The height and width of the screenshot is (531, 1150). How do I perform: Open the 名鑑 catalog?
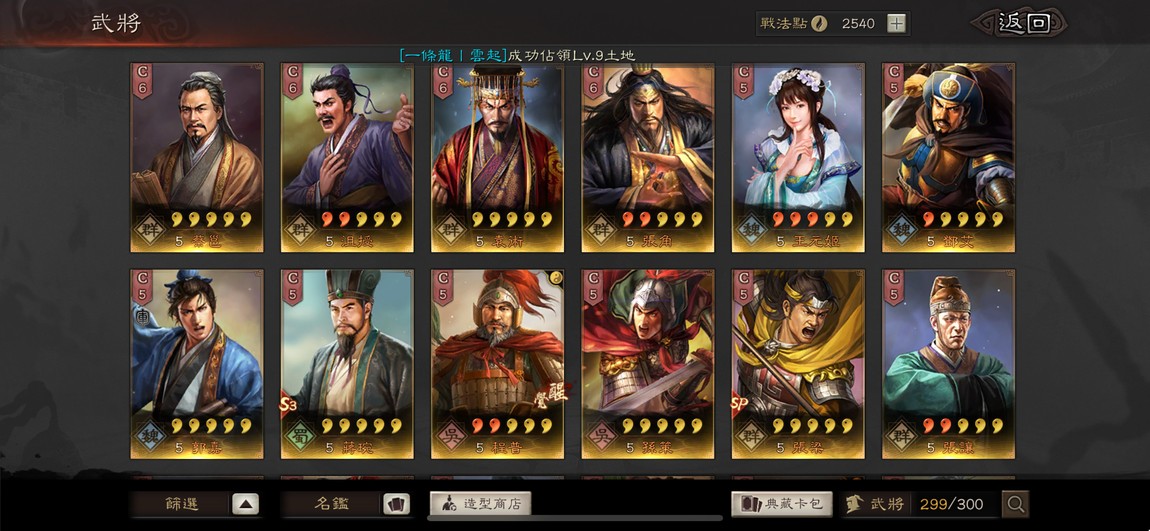[x=331, y=504]
